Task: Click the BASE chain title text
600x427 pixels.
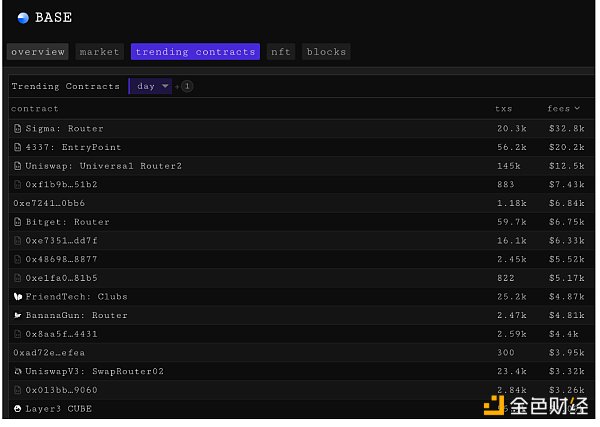Action: pyautogui.click(x=54, y=18)
